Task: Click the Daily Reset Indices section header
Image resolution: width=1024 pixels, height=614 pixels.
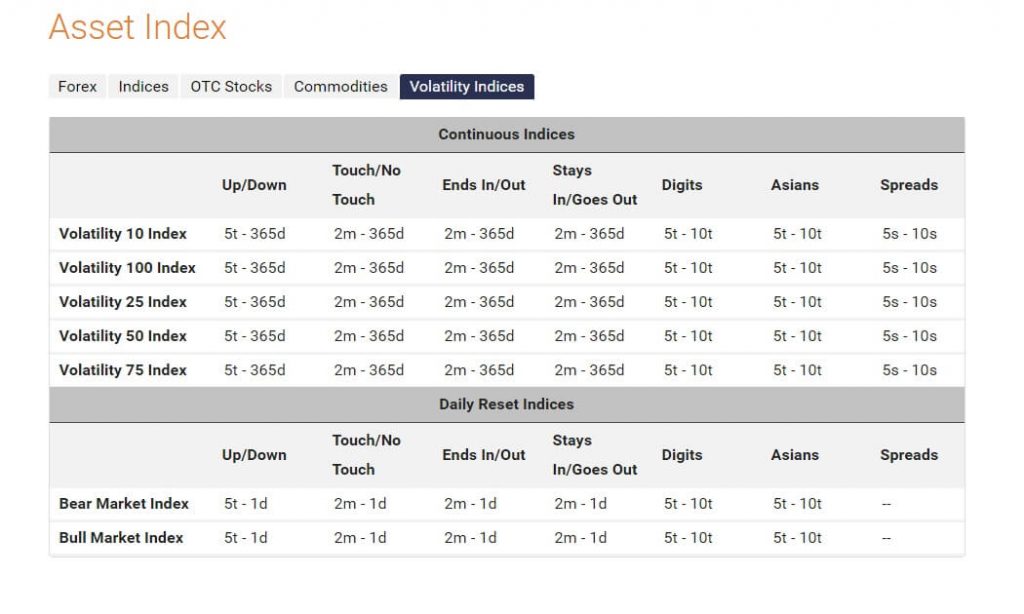Action: (507, 404)
